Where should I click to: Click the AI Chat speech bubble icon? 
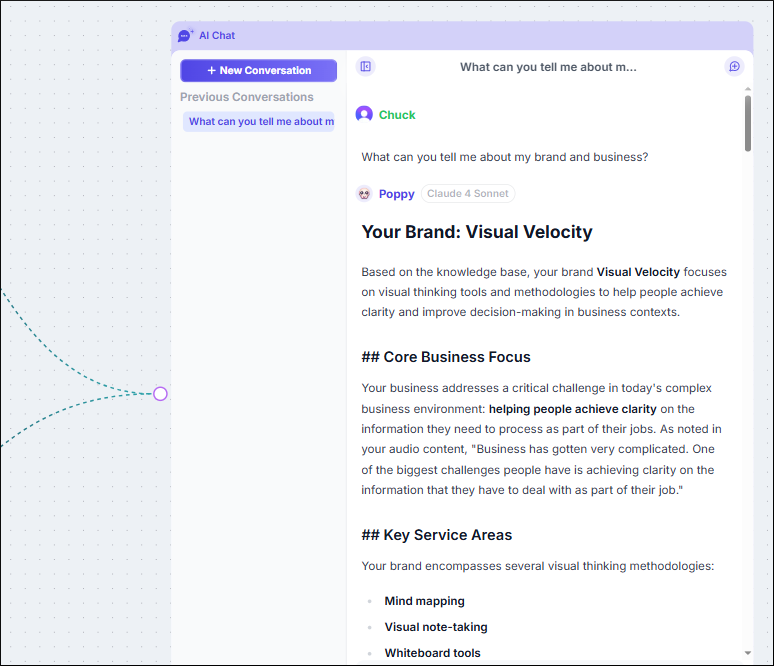(x=185, y=36)
